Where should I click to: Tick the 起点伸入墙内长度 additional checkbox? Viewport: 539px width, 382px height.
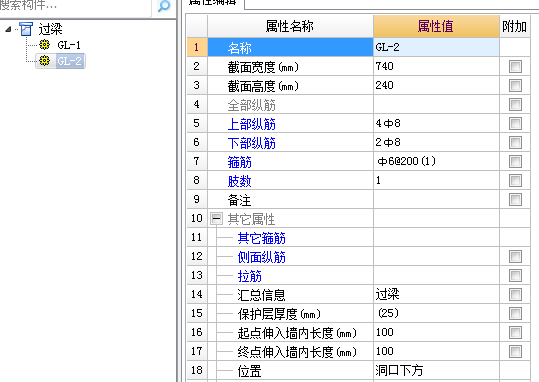click(x=515, y=332)
